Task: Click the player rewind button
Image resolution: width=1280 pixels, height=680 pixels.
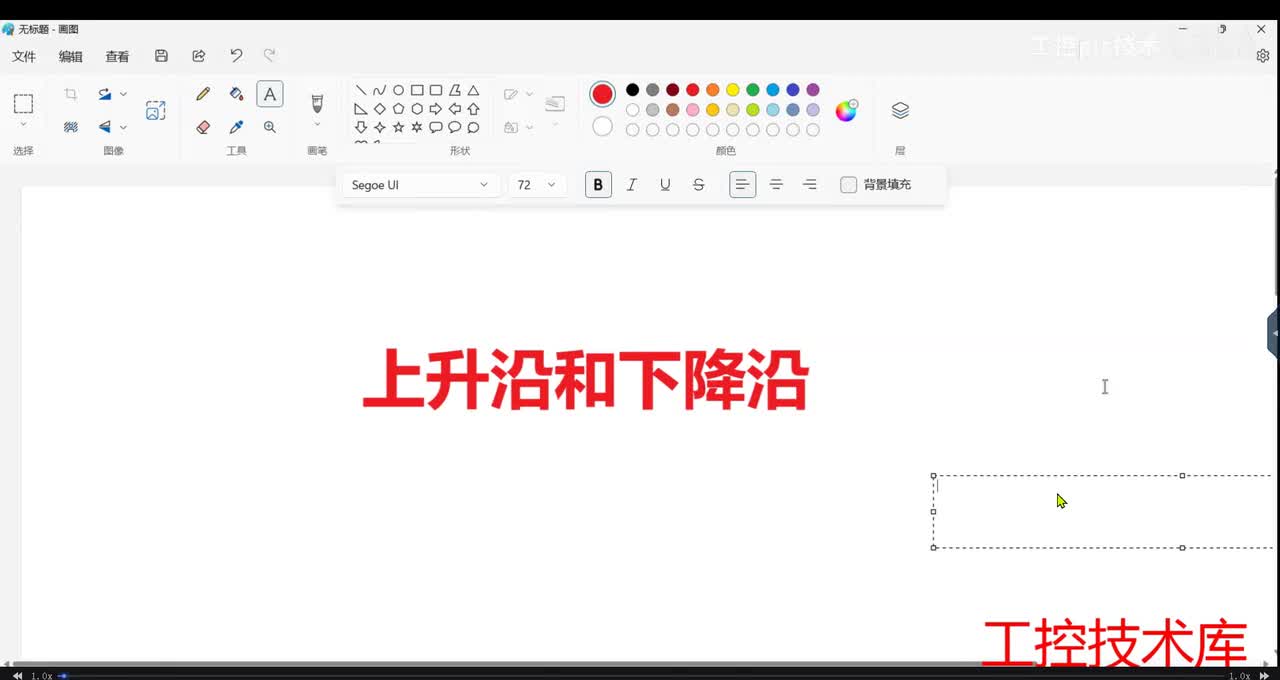Action: click(x=17, y=675)
